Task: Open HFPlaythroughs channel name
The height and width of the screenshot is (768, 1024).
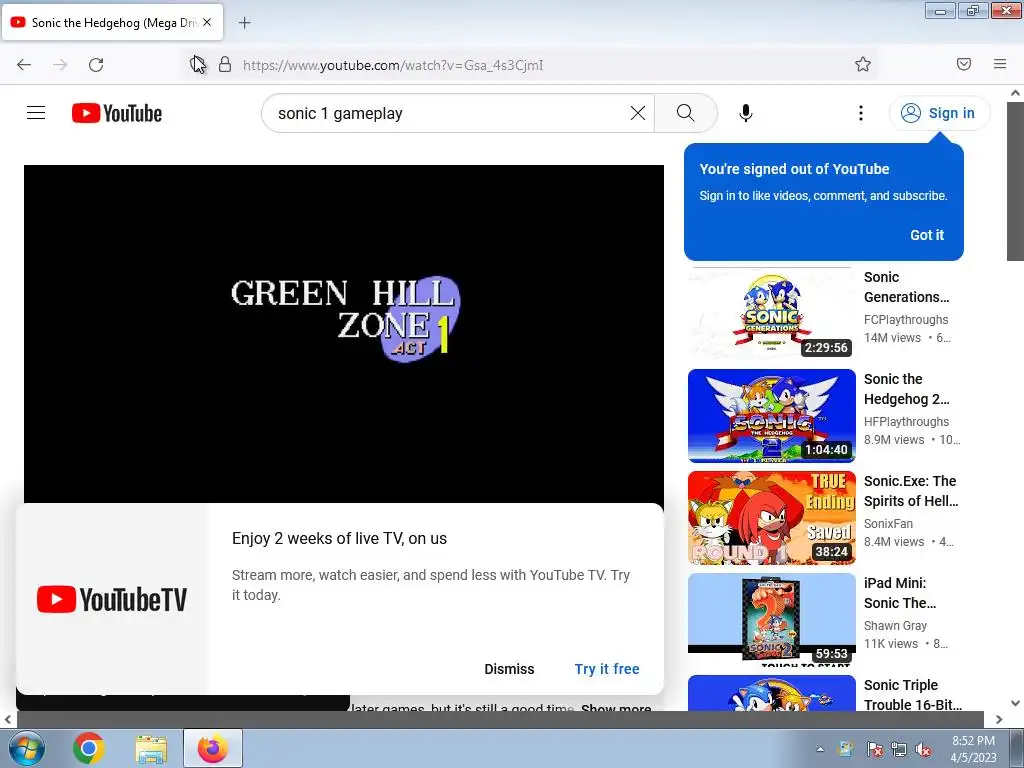Action: coord(906,421)
